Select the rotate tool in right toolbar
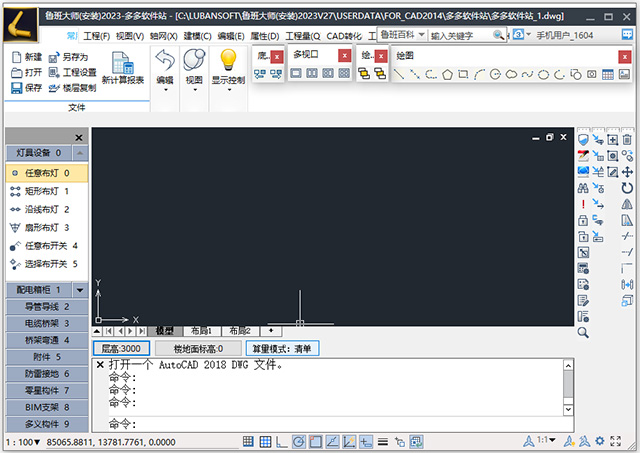The height and width of the screenshot is (453, 640). [627, 187]
